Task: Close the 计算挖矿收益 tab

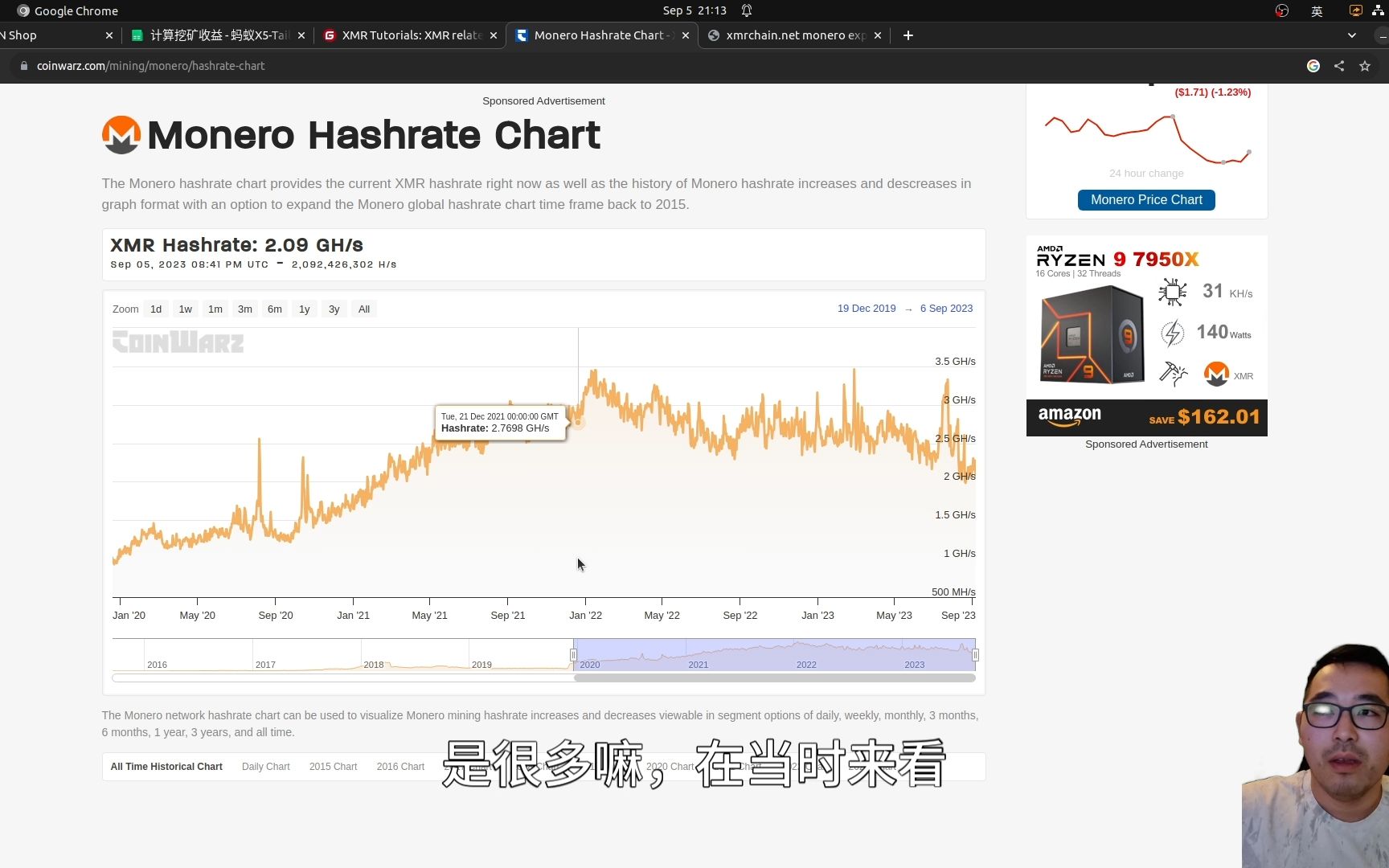Action: pos(301,35)
